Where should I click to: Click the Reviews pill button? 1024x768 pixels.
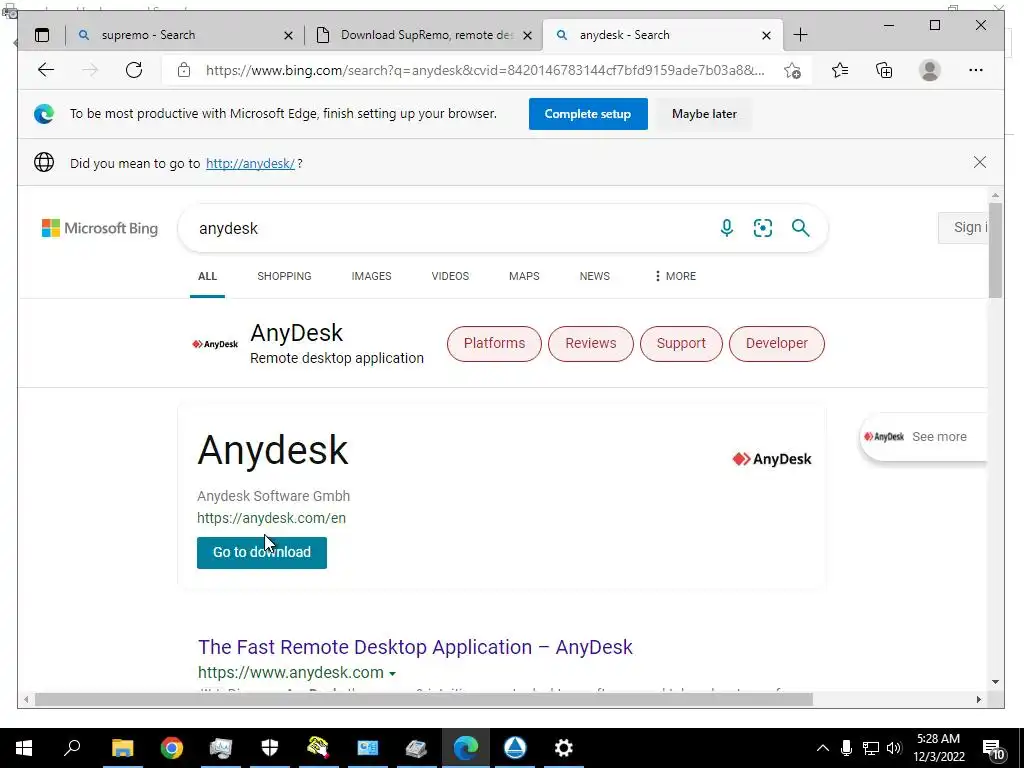pyautogui.click(x=590, y=344)
